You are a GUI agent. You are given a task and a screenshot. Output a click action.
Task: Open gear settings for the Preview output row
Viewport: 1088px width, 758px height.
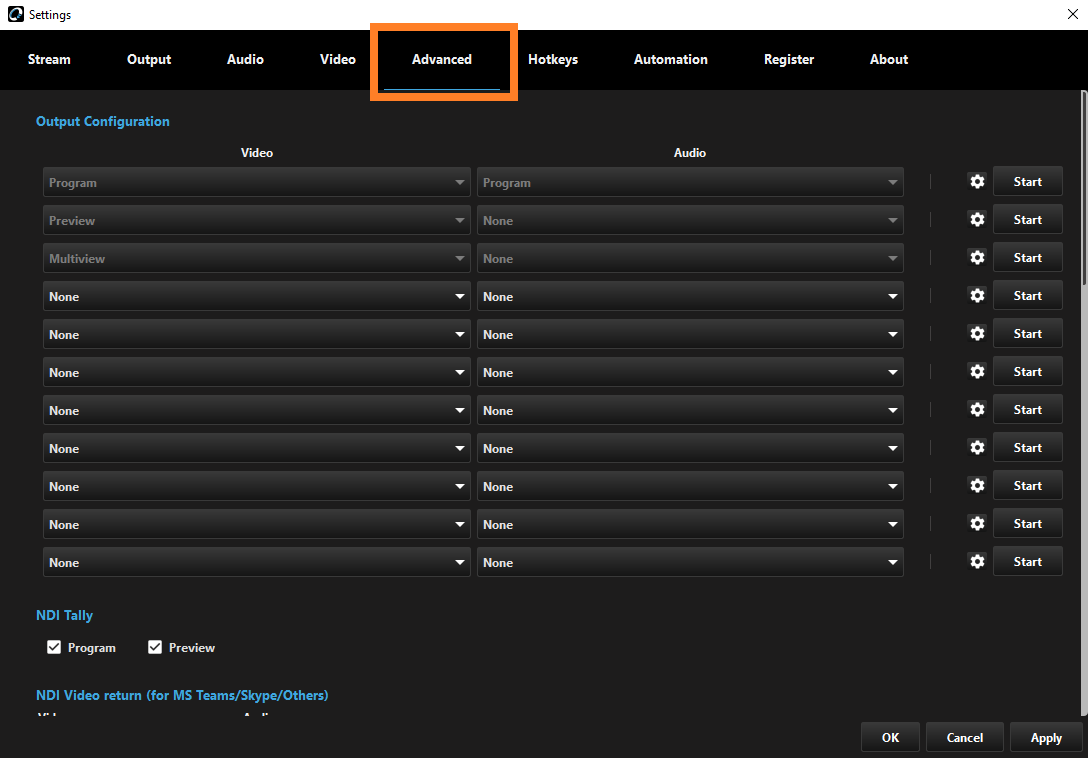(977, 219)
